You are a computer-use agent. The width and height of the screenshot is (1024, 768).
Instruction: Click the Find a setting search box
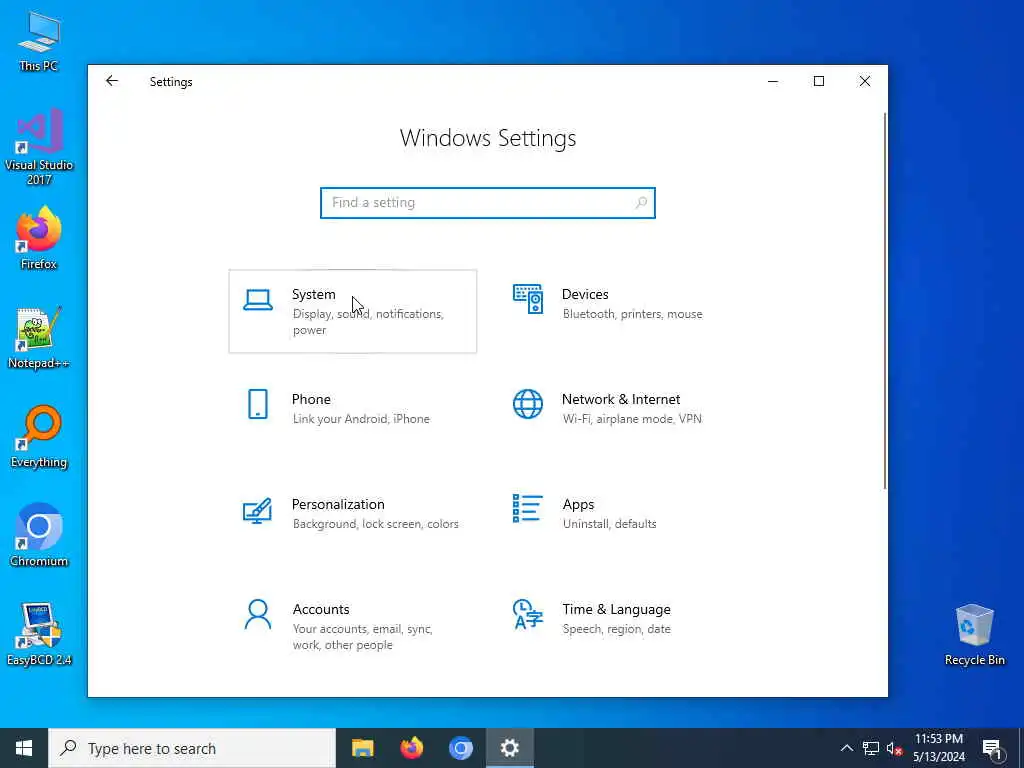[x=488, y=202]
